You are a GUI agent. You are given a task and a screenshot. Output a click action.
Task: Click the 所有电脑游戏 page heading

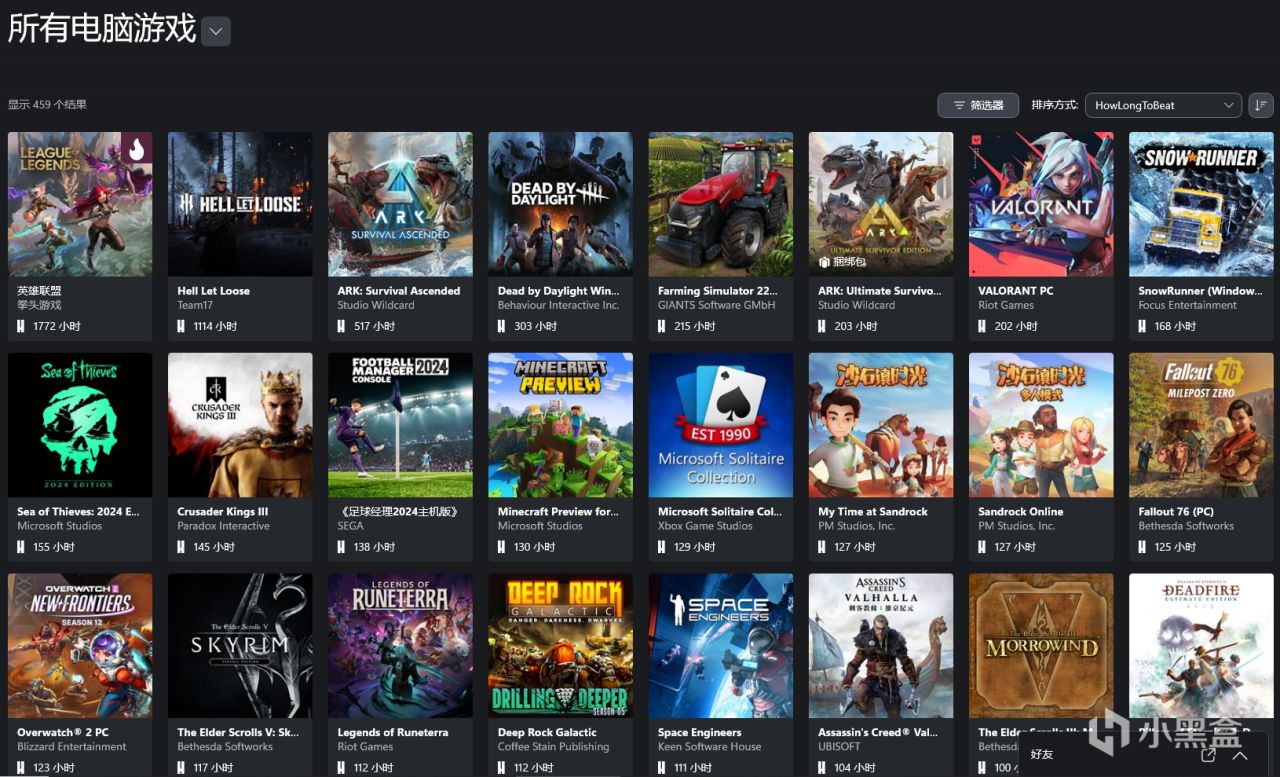click(102, 28)
